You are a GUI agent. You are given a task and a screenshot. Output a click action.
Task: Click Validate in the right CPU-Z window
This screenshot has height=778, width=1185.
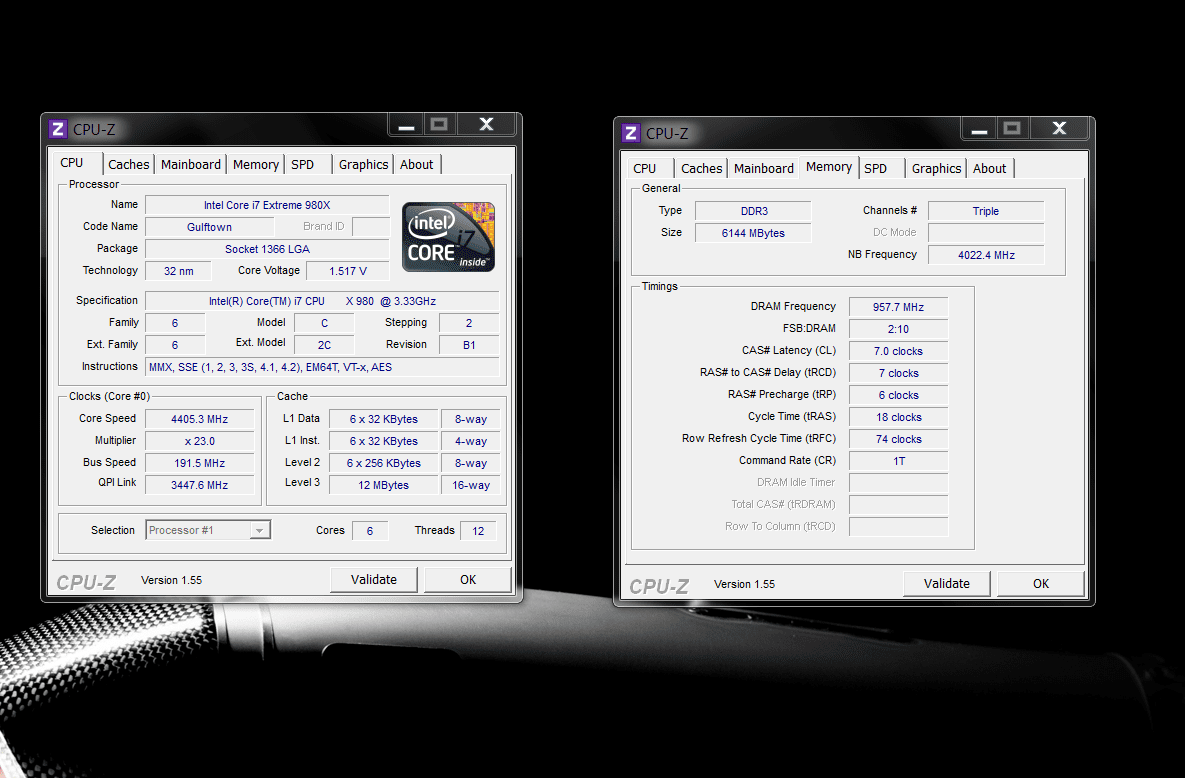[946, 584]
